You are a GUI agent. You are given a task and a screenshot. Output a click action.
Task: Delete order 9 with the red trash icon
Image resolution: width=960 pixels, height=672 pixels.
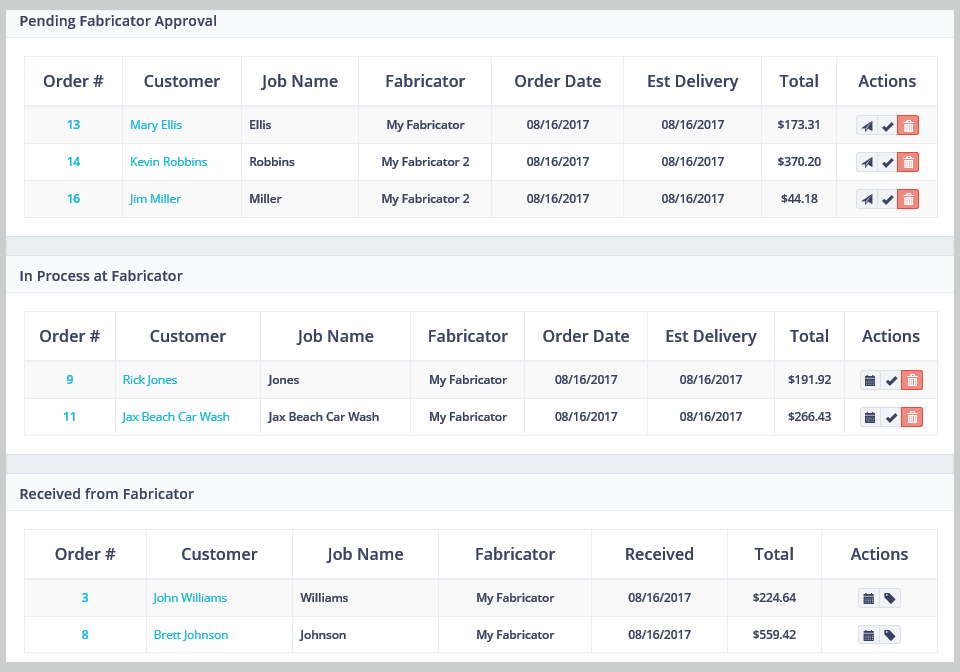pyautogui.click(x=912, y=380)
